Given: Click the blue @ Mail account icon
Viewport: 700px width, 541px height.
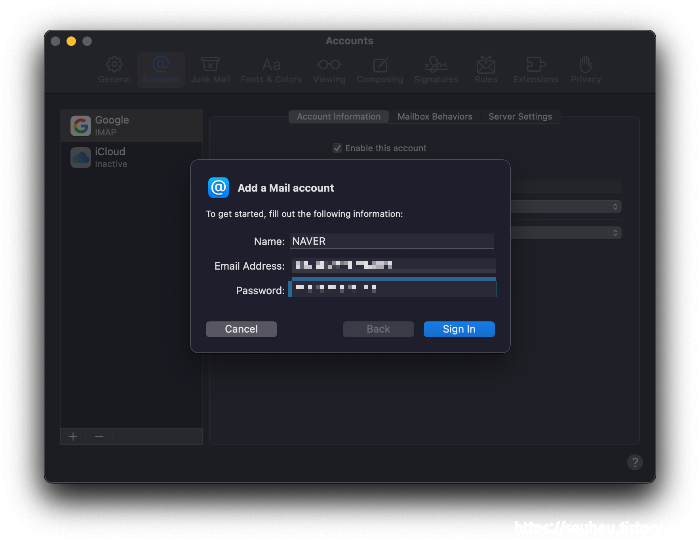Looking at the screenshot, I should click(218, 187).
